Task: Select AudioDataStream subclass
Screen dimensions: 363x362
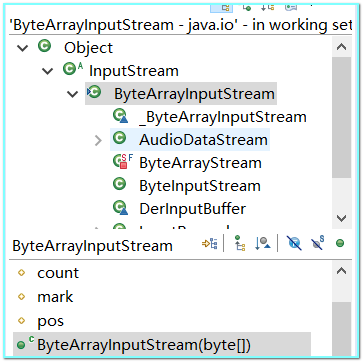Action: click(203, 140)
